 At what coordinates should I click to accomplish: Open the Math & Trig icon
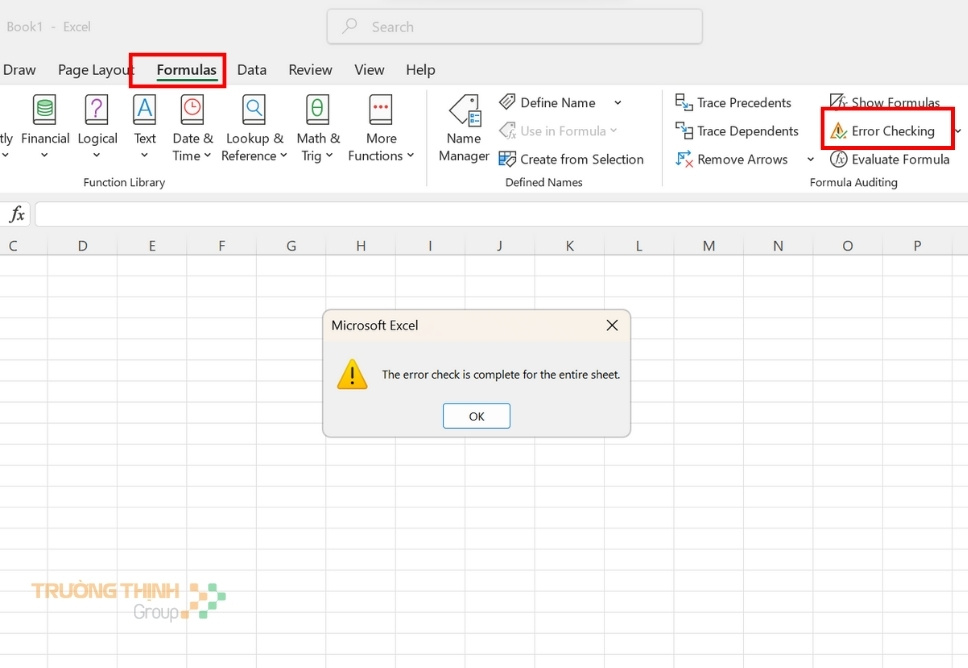318,110
